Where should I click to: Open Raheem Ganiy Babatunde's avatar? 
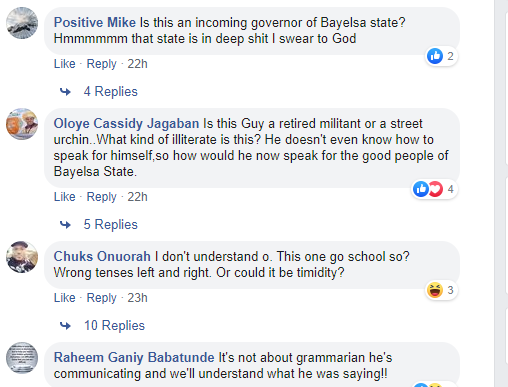click(22, 358)
